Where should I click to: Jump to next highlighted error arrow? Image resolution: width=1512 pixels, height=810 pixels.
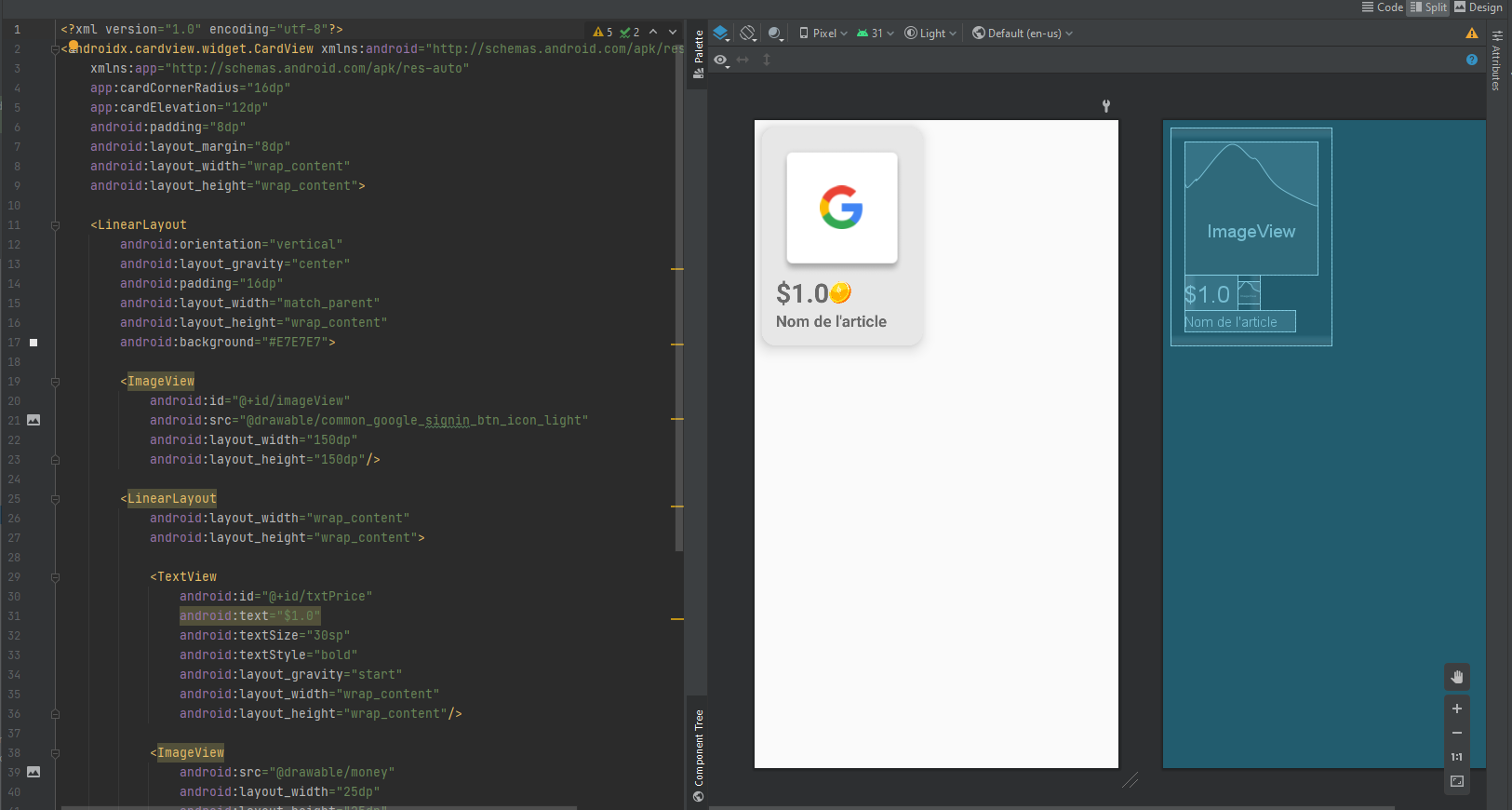click(x=673, y=32)
